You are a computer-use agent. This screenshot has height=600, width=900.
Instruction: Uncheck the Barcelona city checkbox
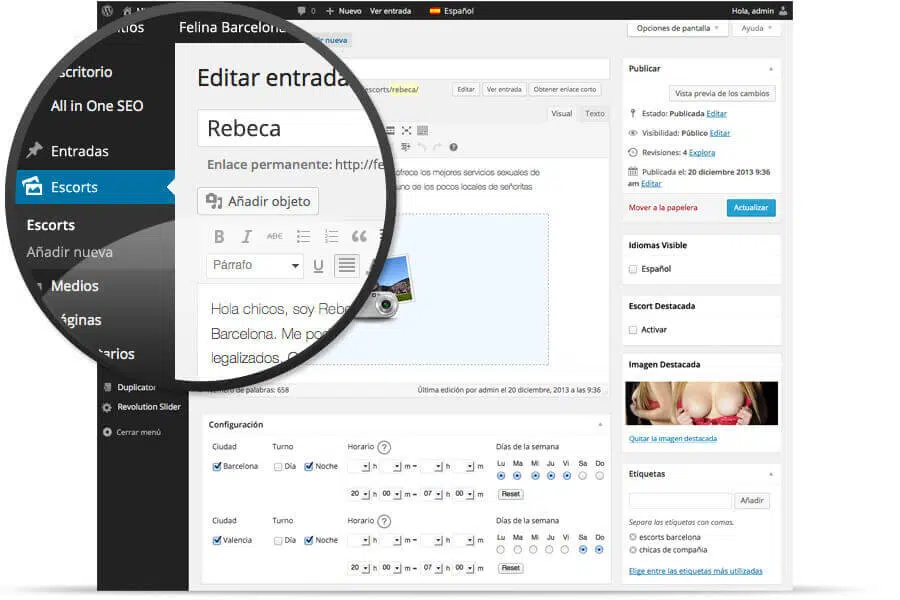tap(216, 466)
